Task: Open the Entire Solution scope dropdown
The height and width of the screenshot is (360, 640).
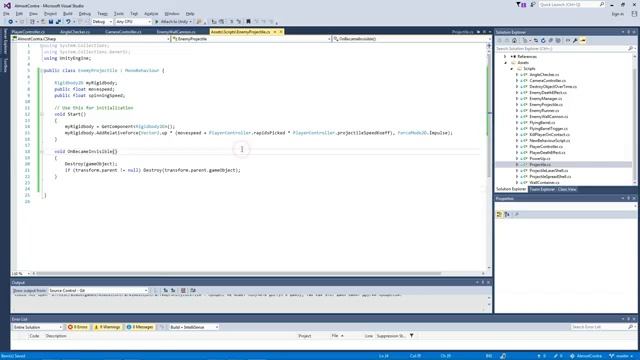Action: pos(37,327)
